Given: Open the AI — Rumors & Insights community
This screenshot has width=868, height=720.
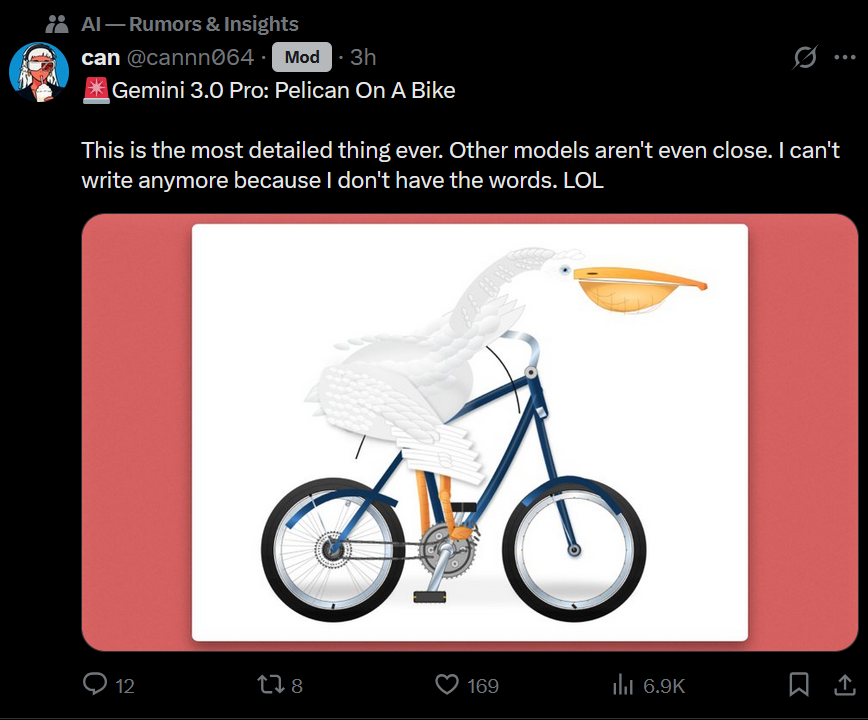Looking at the screenshot, I should pyautogui.click(x=190, y=24).
